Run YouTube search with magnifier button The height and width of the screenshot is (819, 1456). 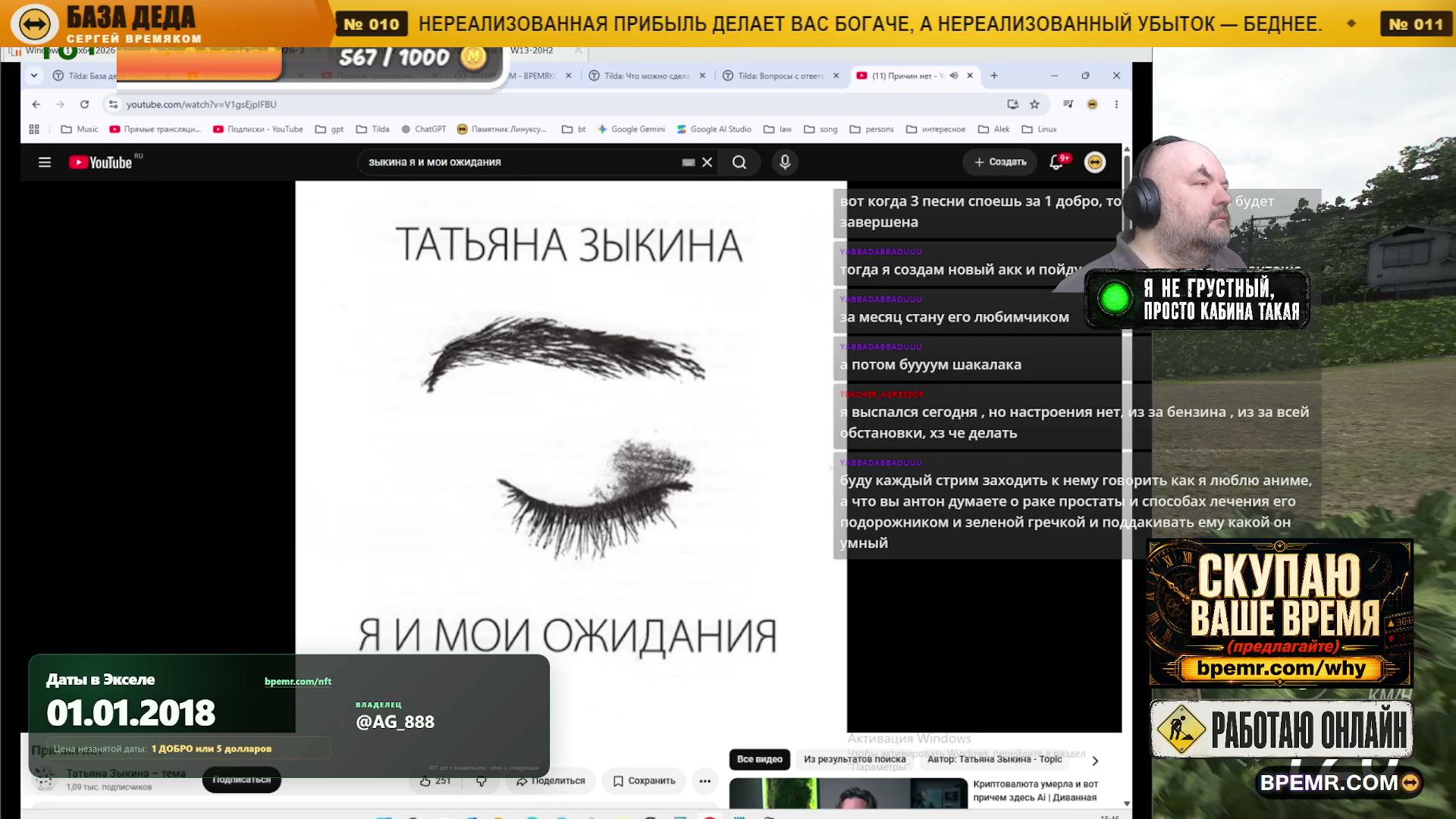pos(739,162)
